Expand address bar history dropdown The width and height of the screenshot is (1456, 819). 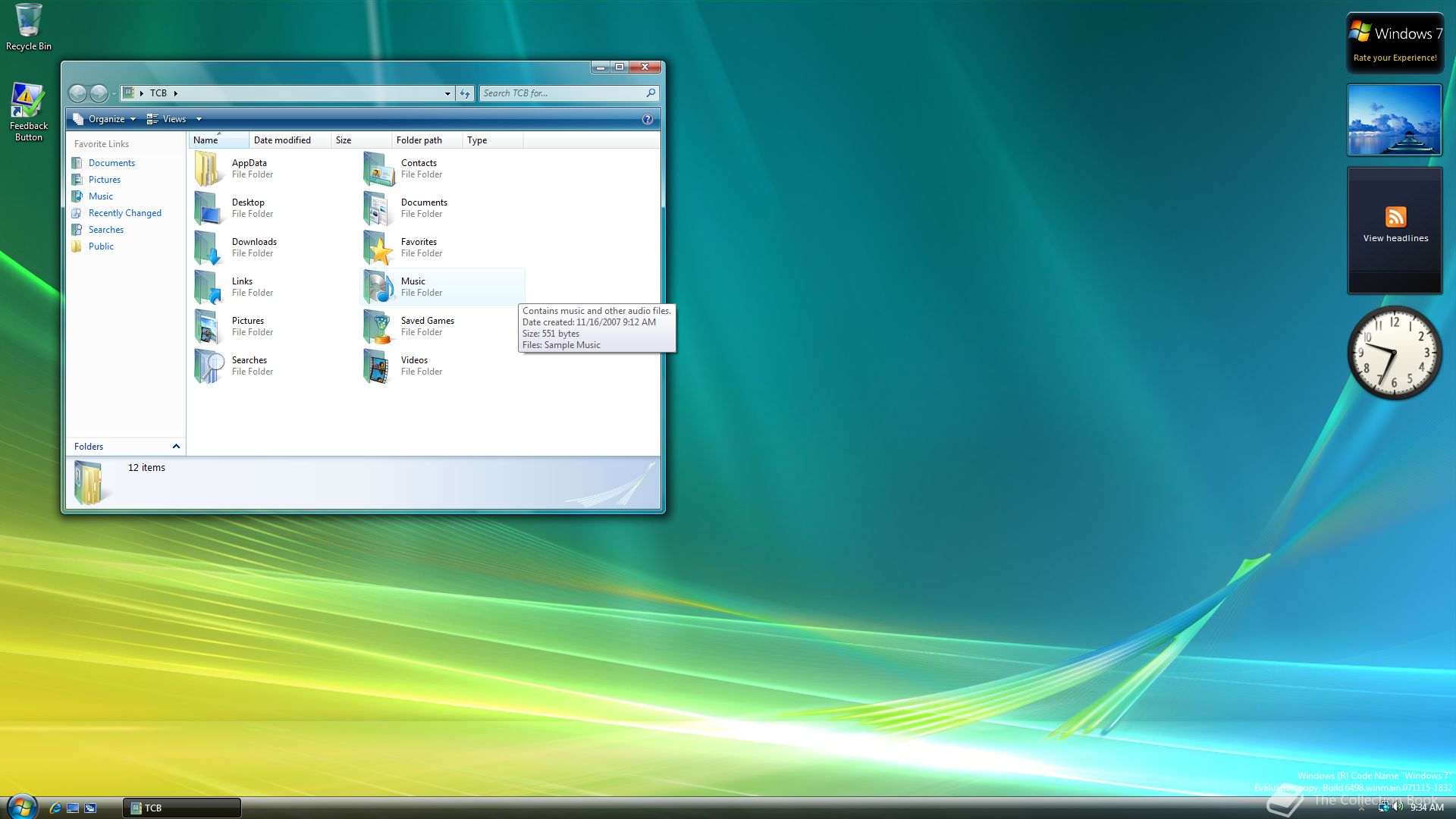pyautogui.click(x=447, y=93)
